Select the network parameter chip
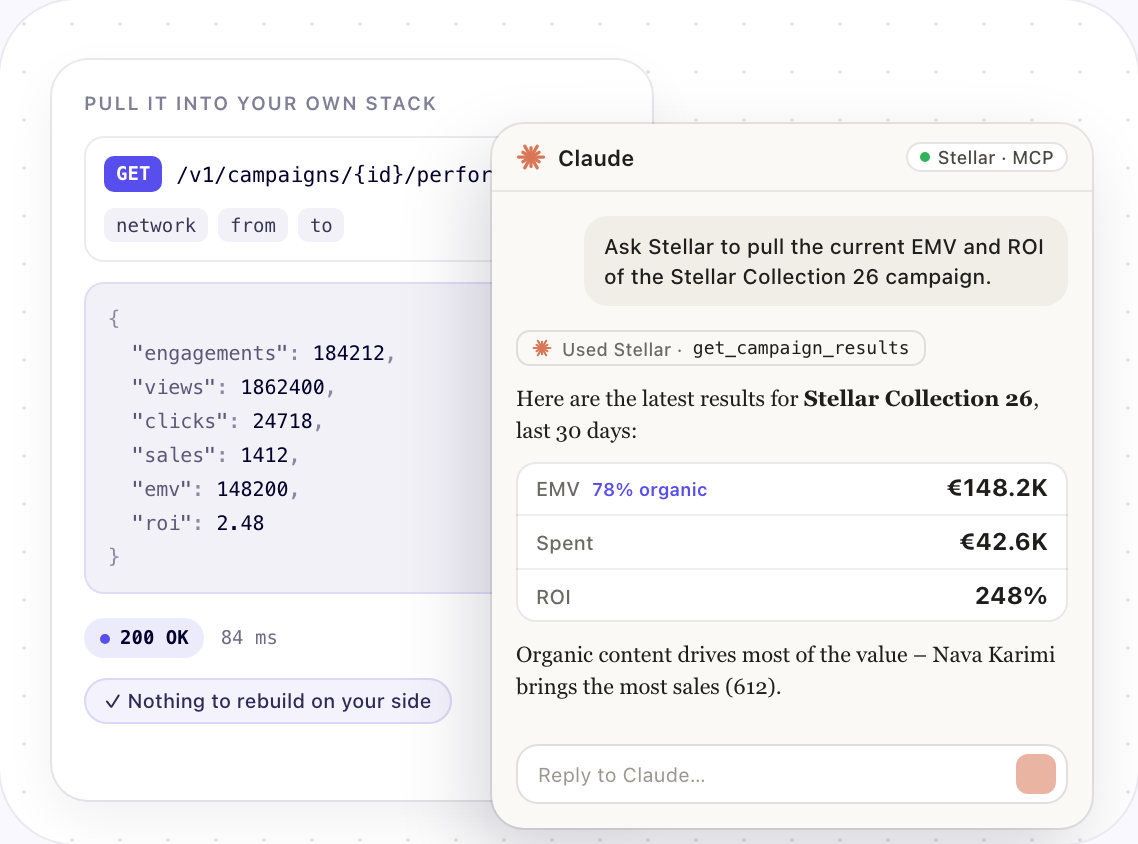The width and height of the screenshot is (1138, 844). [156, 226]
